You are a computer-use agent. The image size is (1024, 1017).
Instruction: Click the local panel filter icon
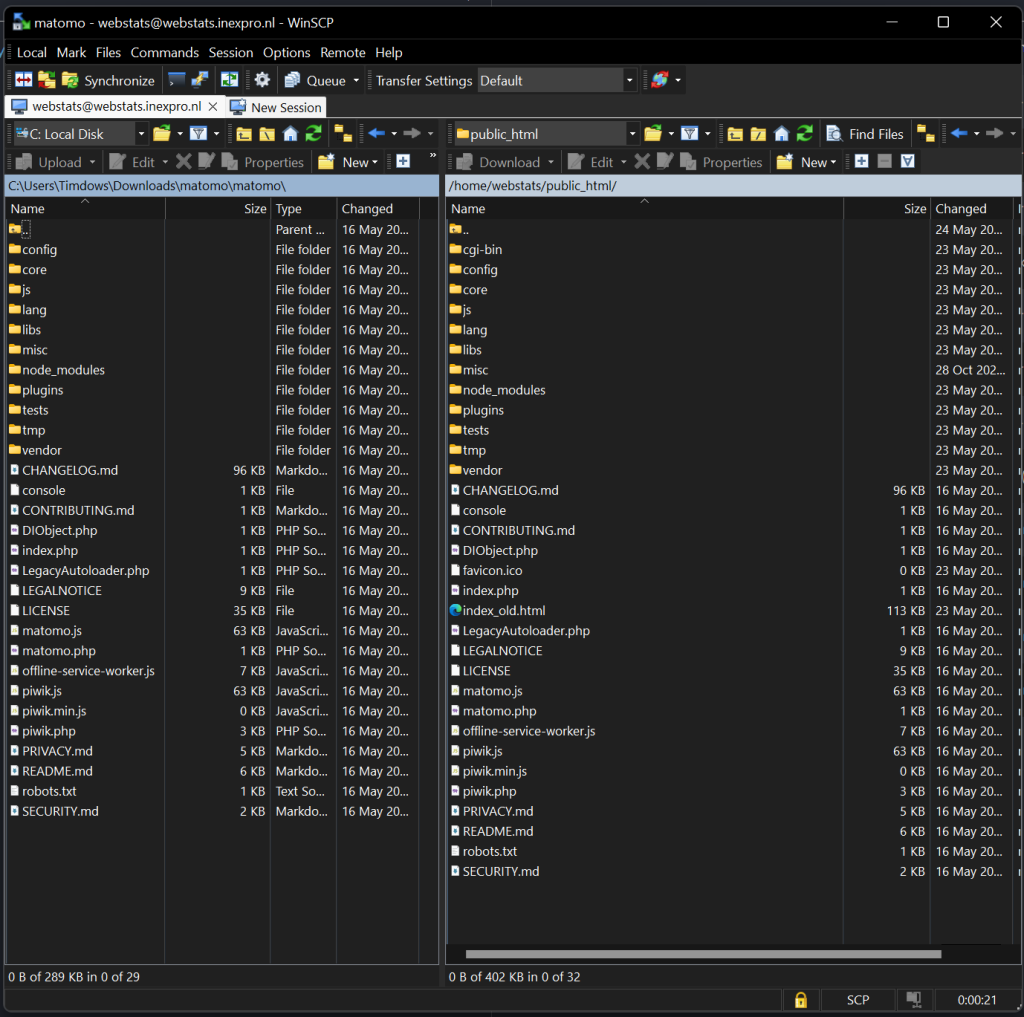pyautogui.click(x=199, y=133)
